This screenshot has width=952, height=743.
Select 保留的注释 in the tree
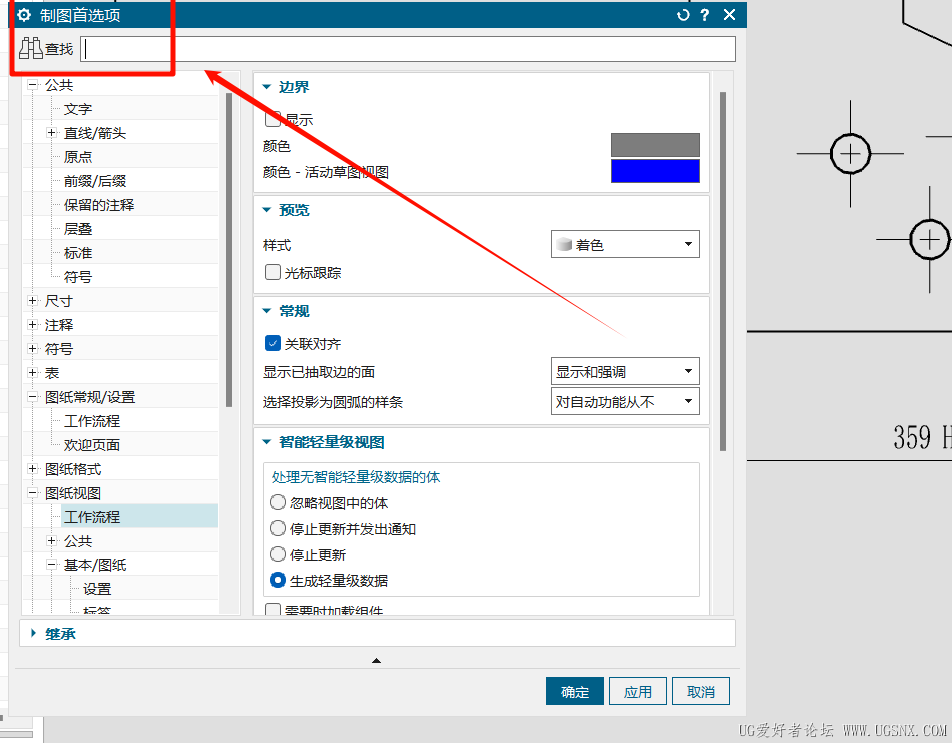(99, 205)
